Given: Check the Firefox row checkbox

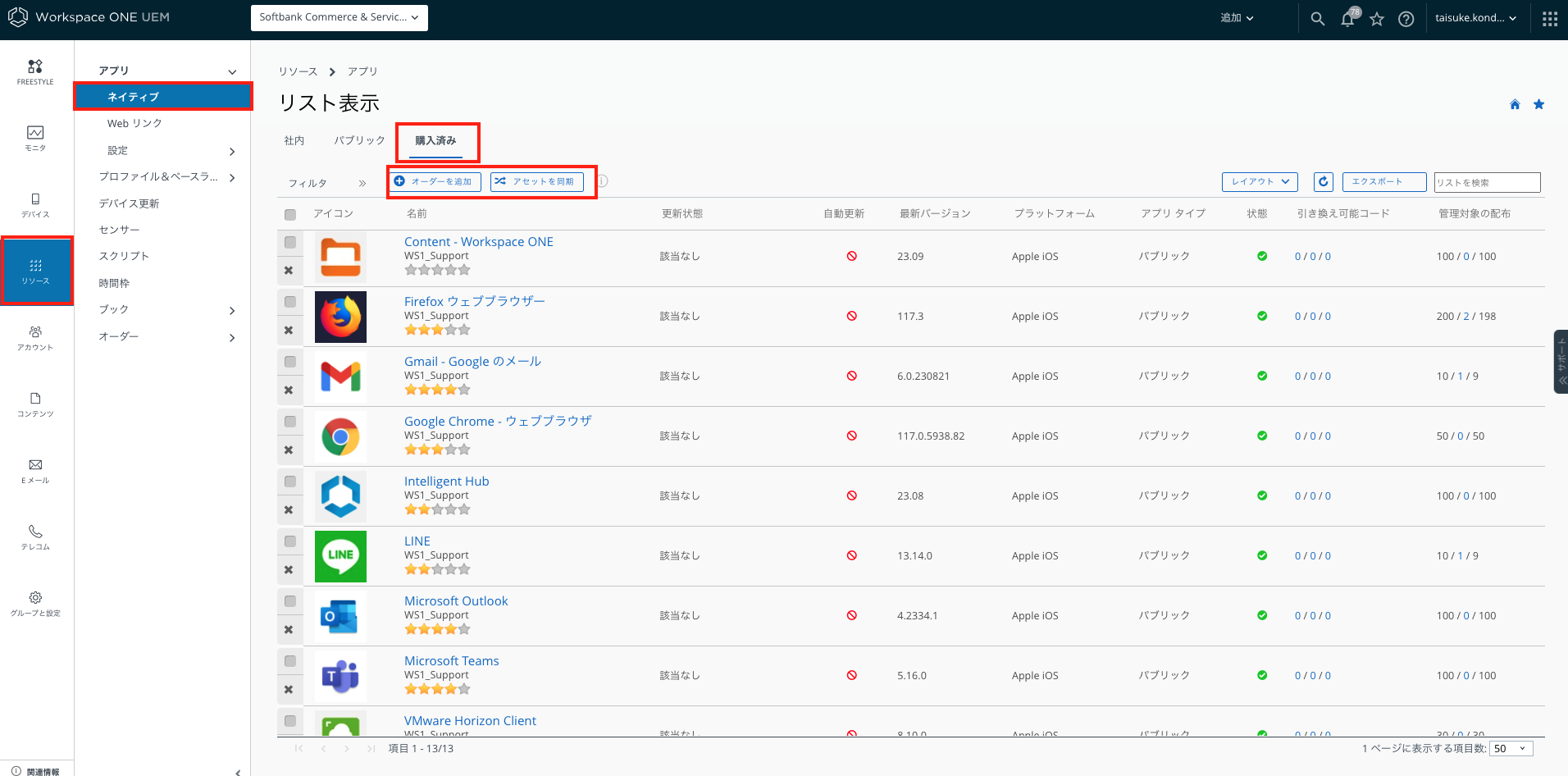Looking at the screenshot, I should (x=290, y=302).
